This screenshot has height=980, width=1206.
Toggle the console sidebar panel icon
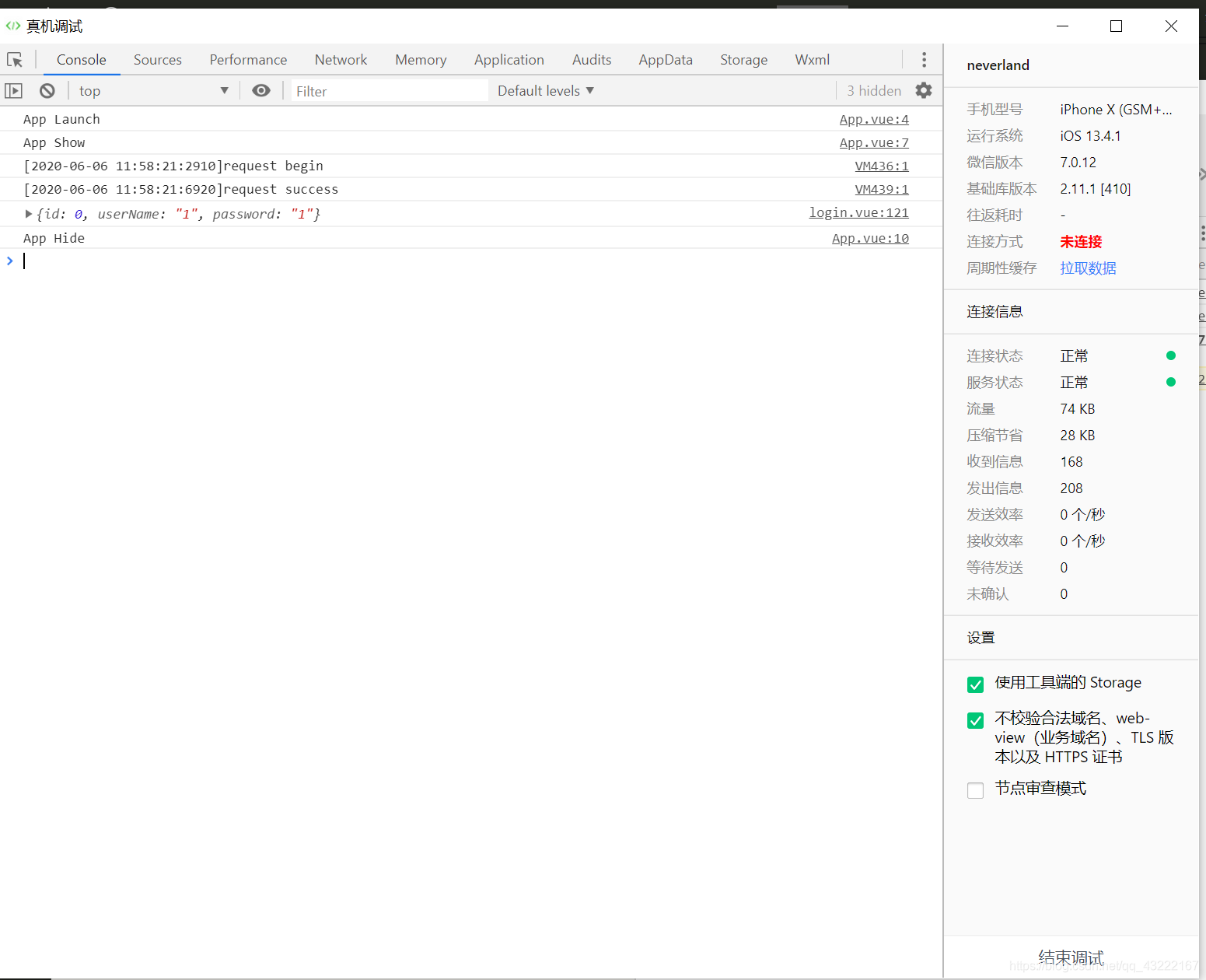click(14, 91)
